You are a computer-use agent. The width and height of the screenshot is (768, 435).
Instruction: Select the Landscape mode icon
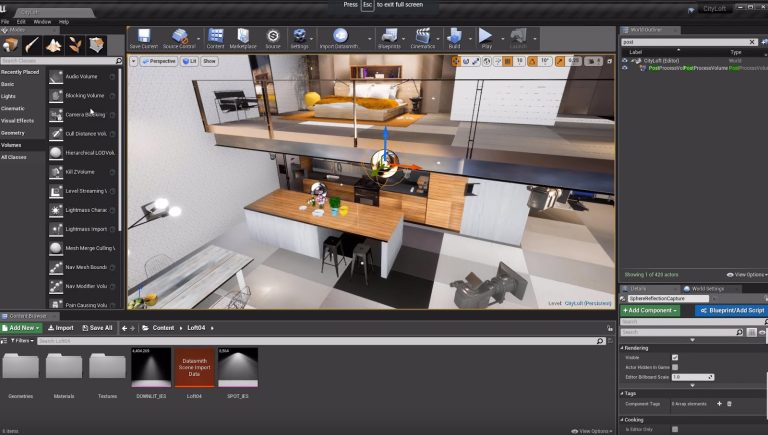53,45
